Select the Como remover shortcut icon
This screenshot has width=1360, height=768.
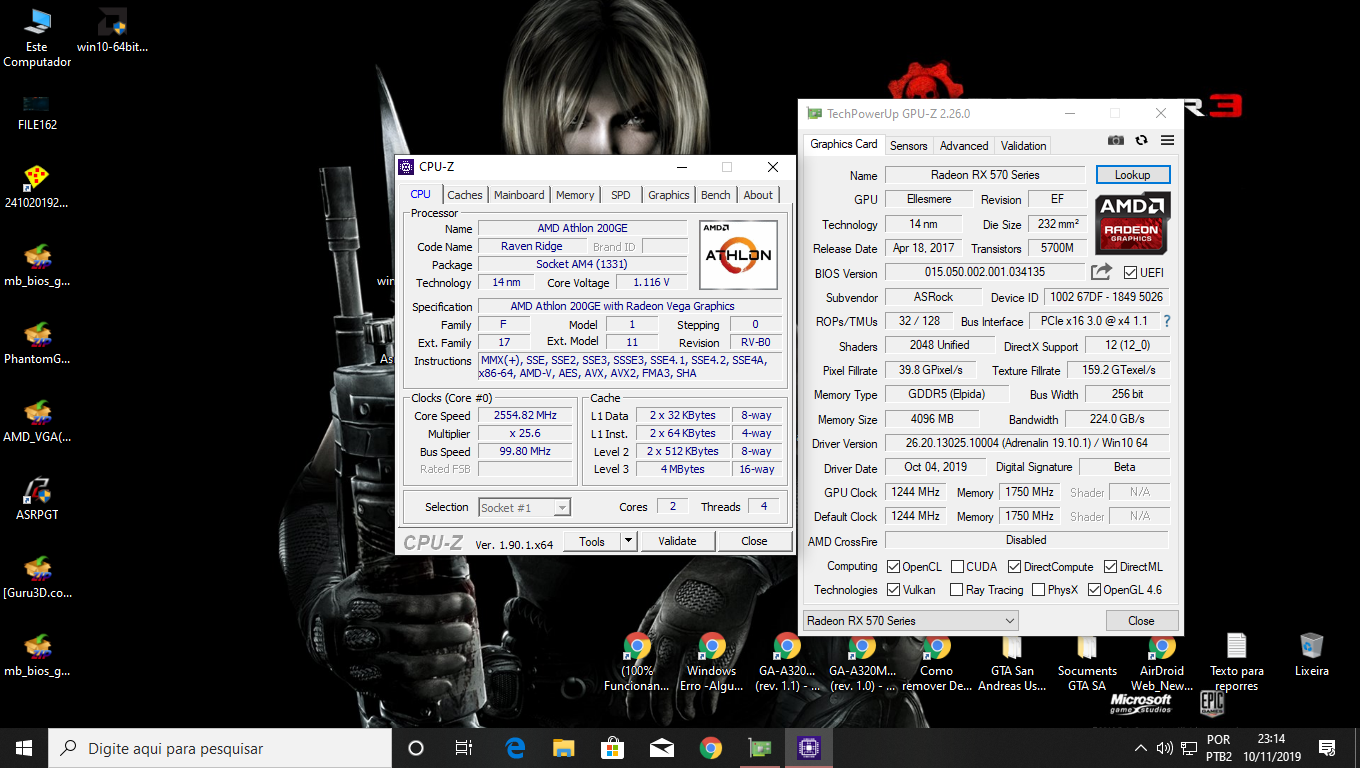click(937, 662)
